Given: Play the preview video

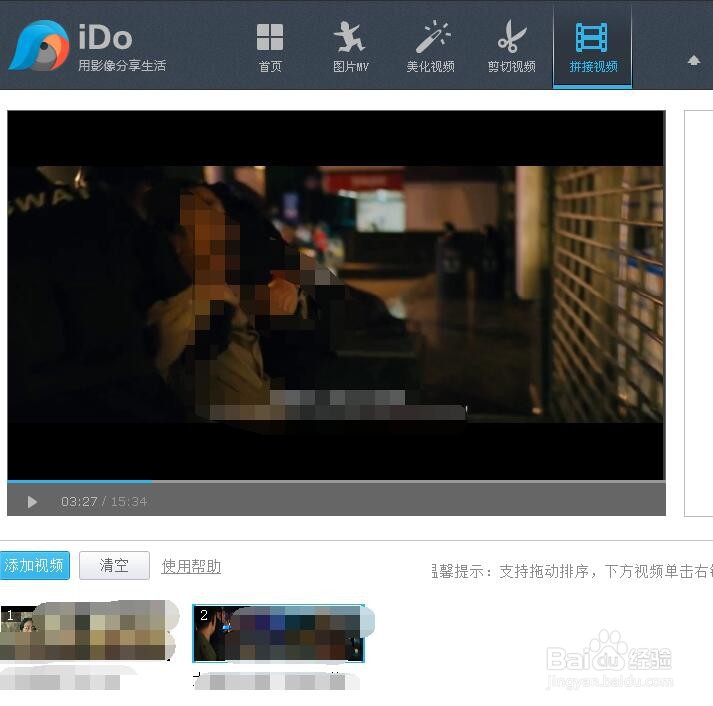Looking at the screenshot, I should coord(32,502).
